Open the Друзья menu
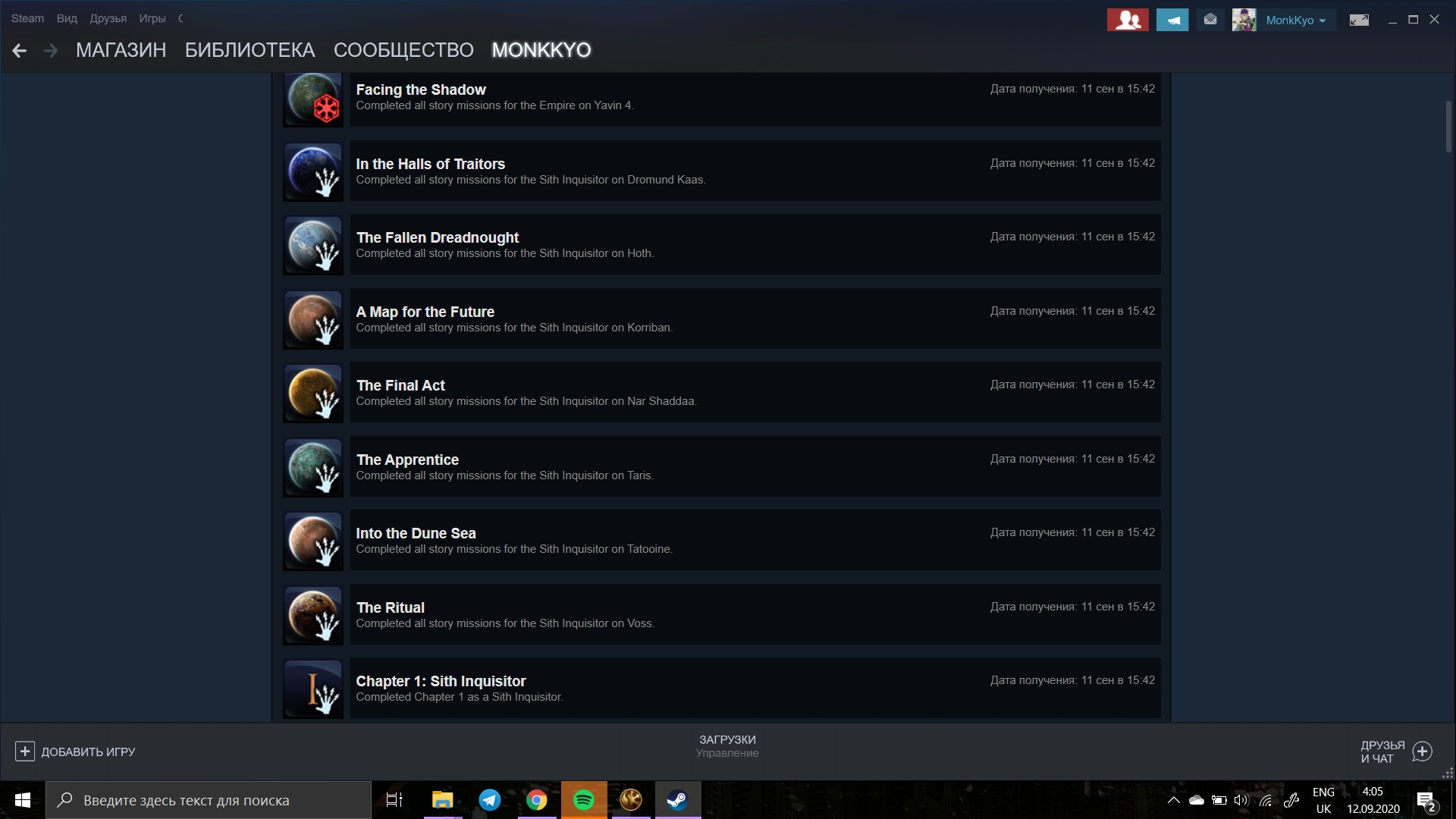The image size is (1456, 819). tap(108, 18)
